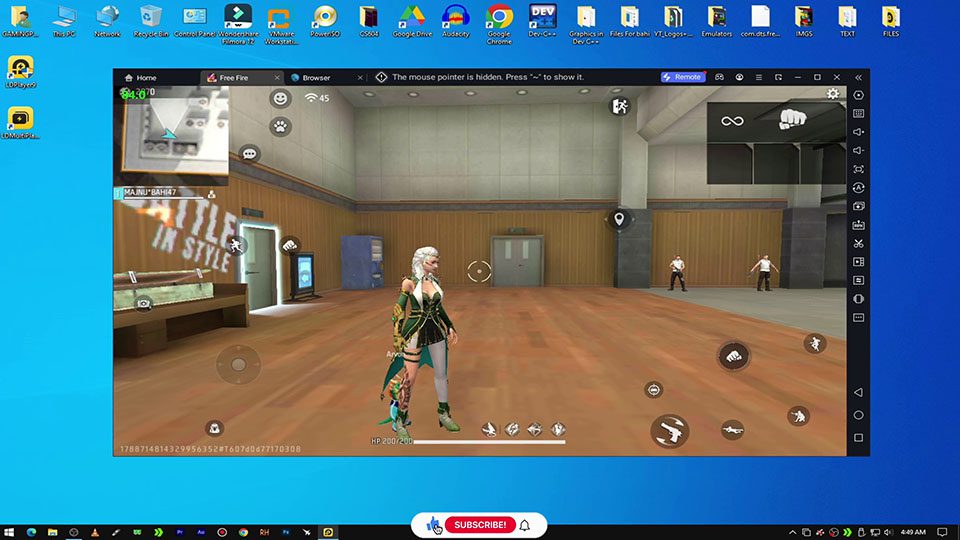Open the user account icon in title bar

coord(739,77)
